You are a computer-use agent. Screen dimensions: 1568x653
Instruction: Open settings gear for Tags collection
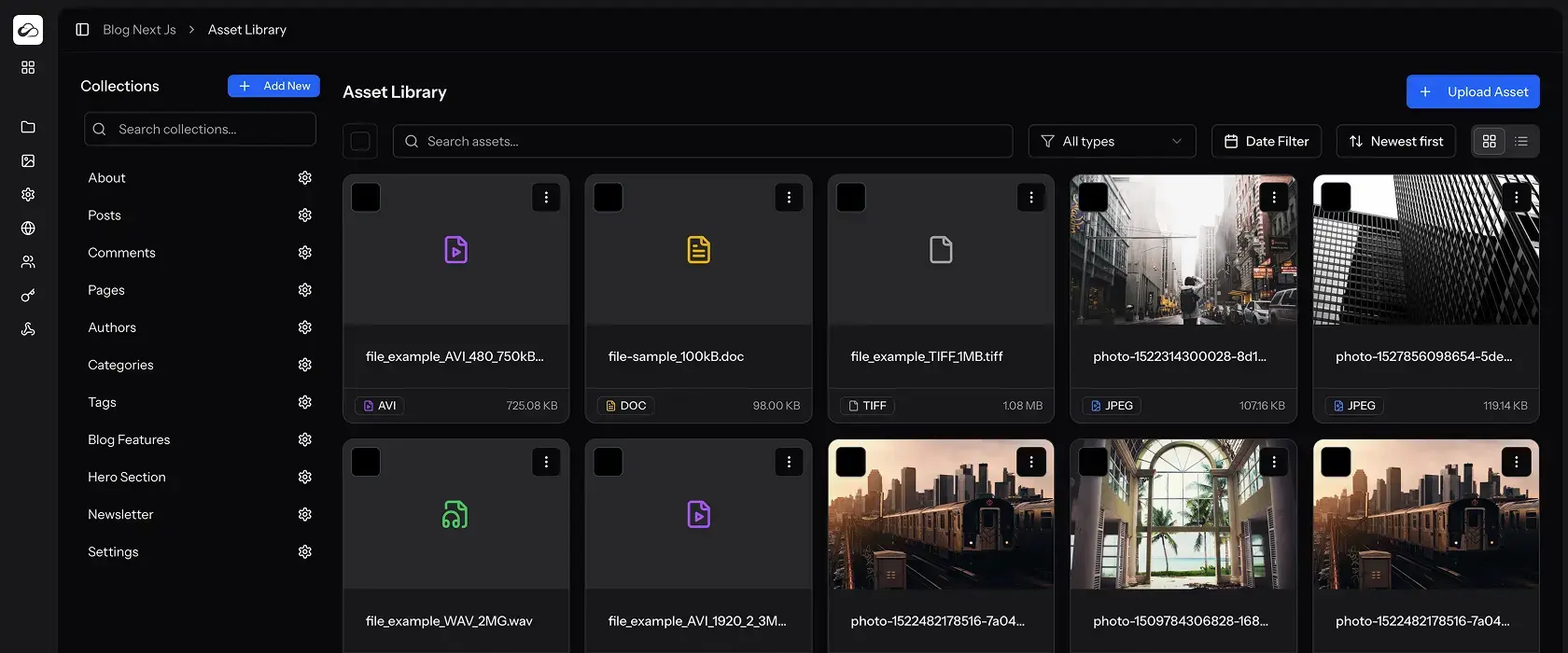tap(305, 402)
